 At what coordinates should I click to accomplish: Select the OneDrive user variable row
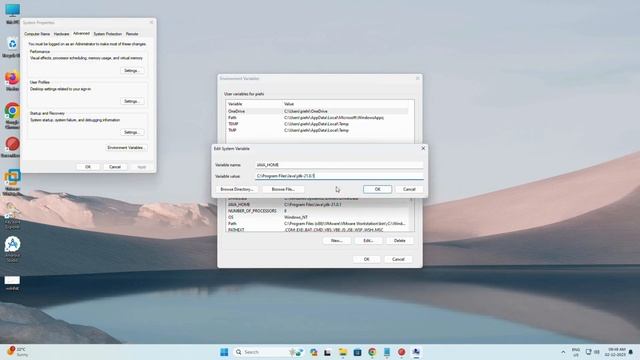click(x=318, y=111)
